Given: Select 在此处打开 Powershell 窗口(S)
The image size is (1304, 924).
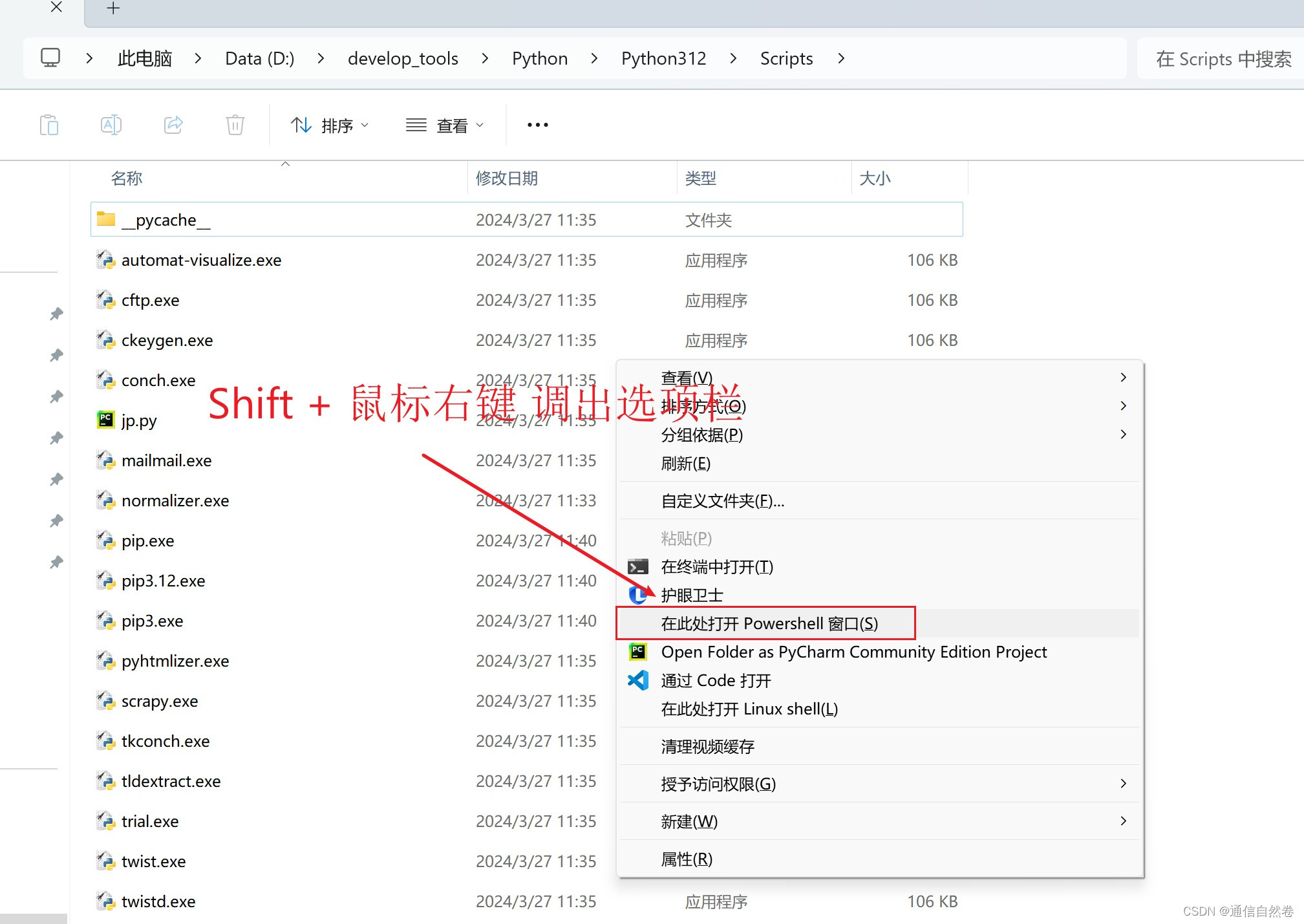Looking at the screenshot, I should point(769,623).
